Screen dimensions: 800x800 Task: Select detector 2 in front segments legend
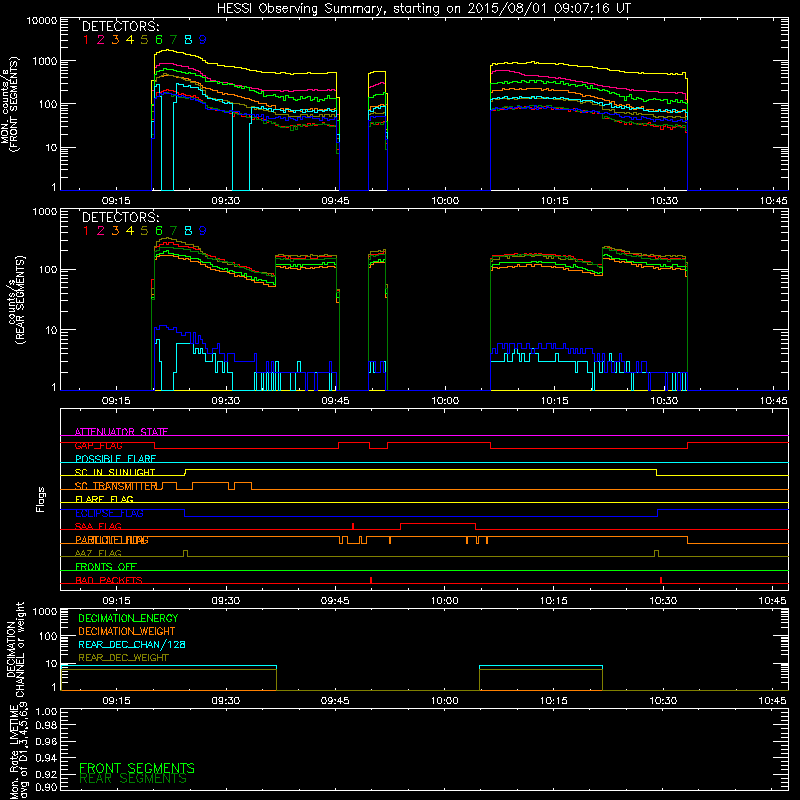pos(101,40)
